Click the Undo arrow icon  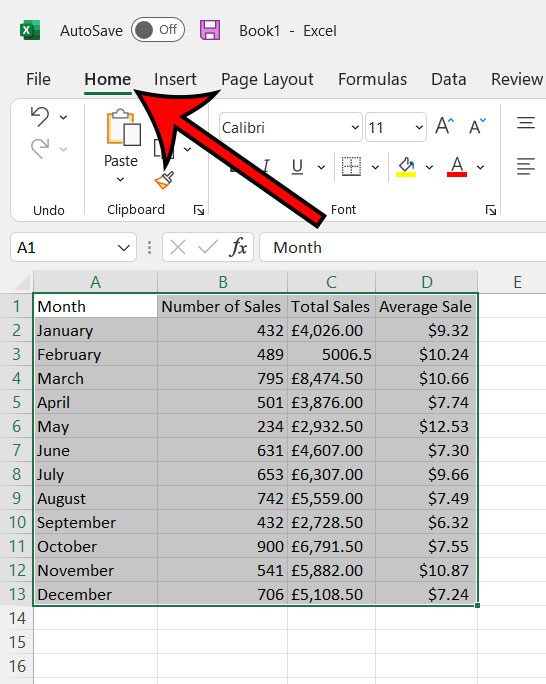(x=40, y=117)
